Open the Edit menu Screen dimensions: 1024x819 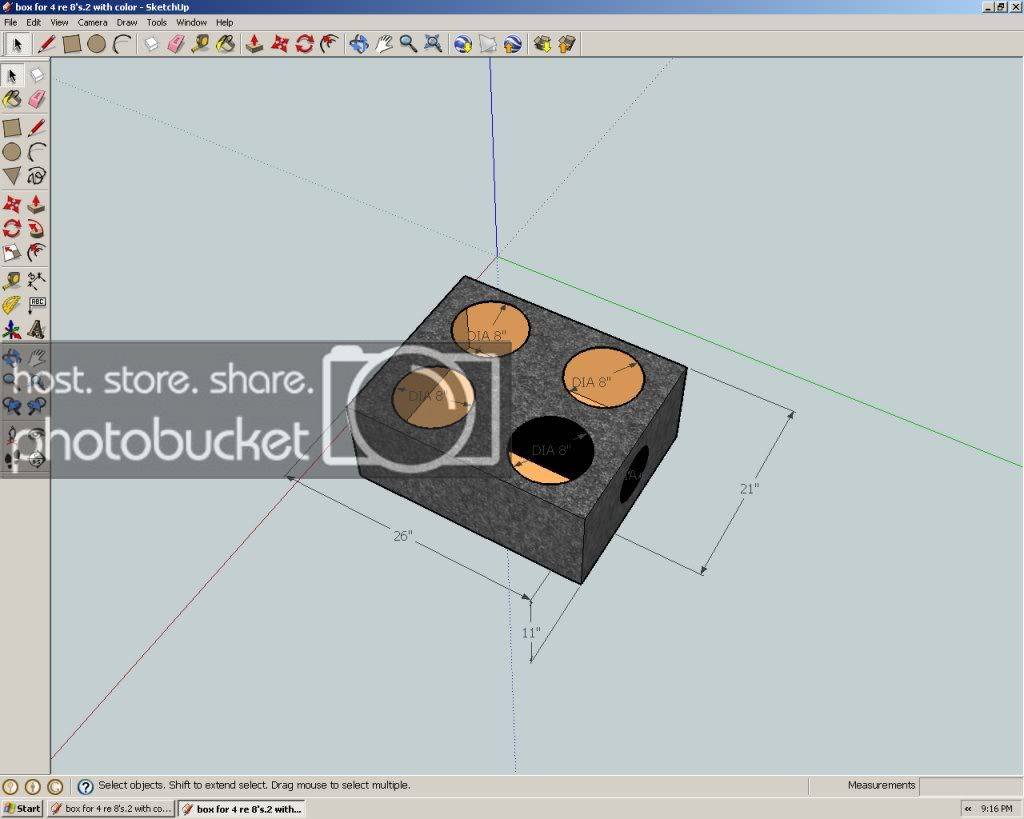pyautogui.click(x=33, y=22)
